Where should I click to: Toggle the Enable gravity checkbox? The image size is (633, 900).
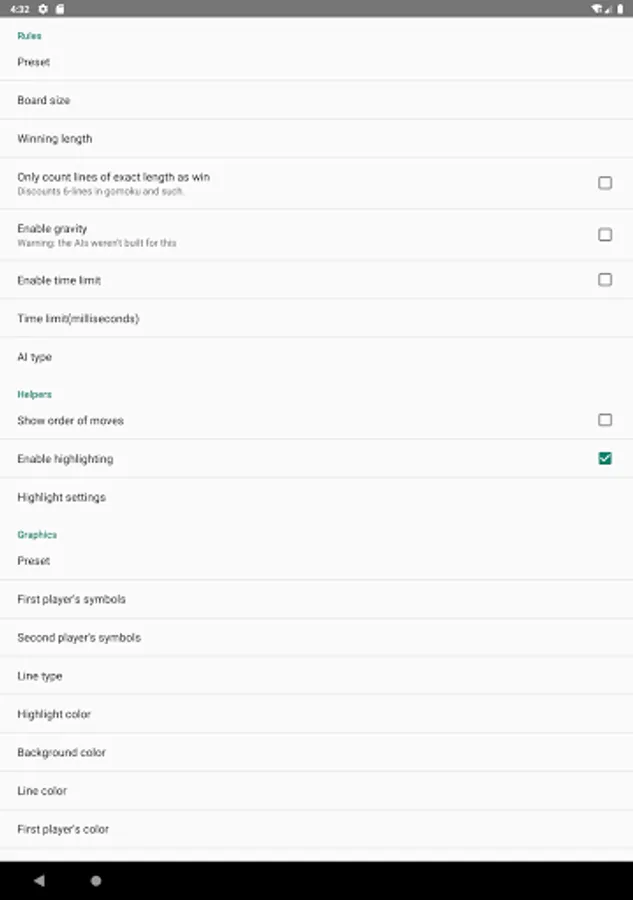point(605,234)
